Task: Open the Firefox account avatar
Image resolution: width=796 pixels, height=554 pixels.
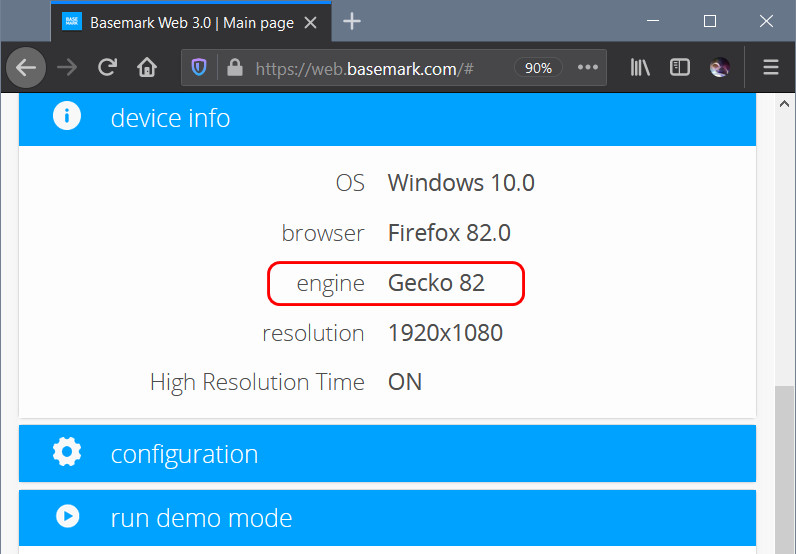Action: coord(720,67)
